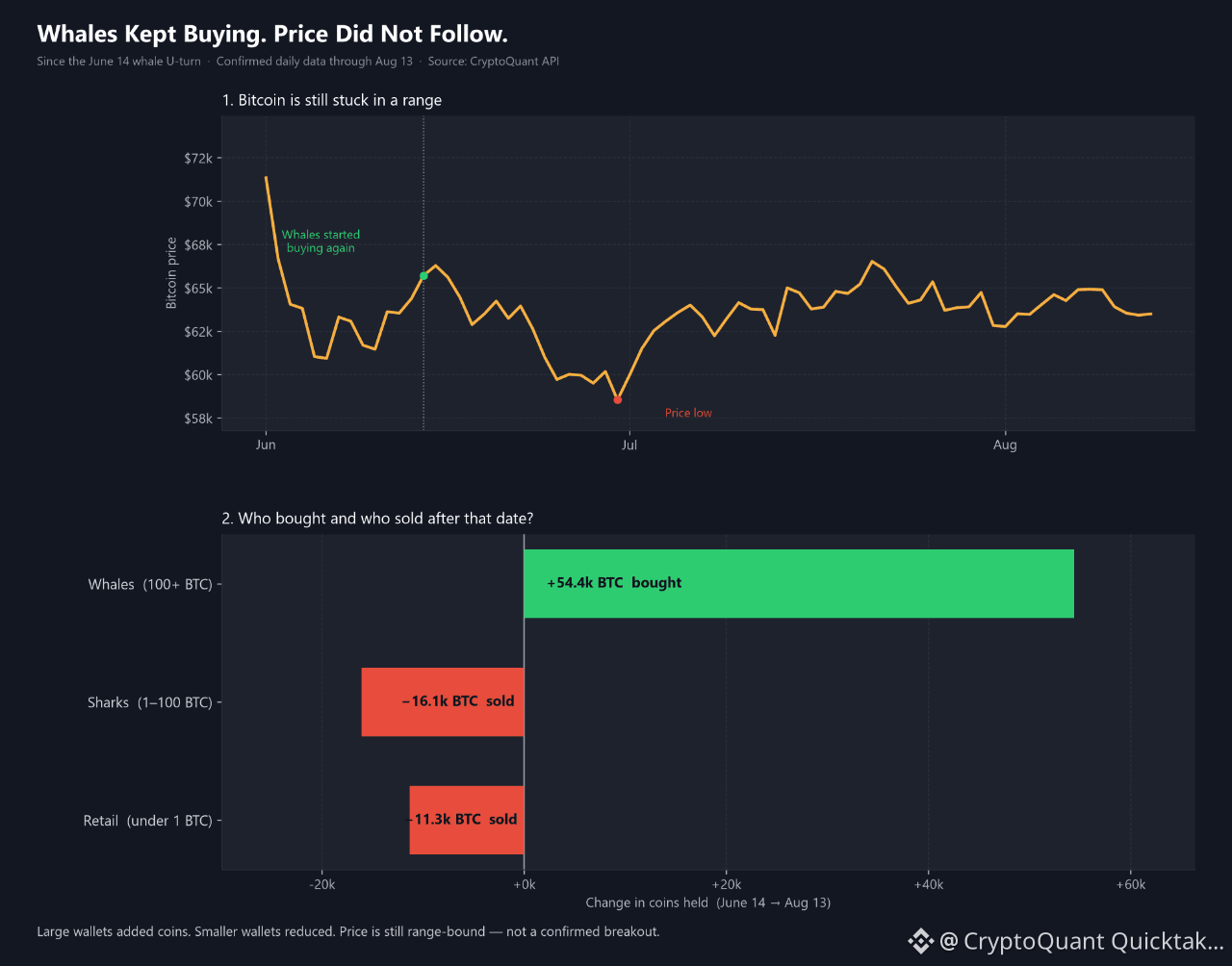1232x966 pixels.
Task: Click the 'Price low' label
Action: [688, 413]
